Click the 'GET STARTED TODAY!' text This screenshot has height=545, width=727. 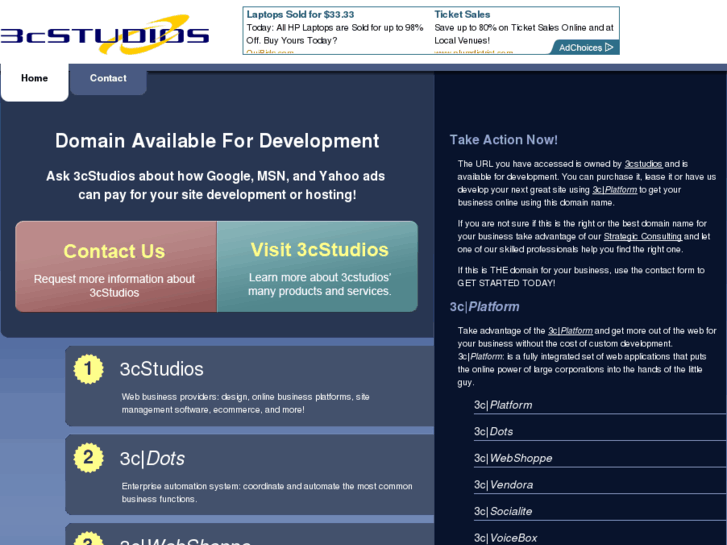pos(506,283)
